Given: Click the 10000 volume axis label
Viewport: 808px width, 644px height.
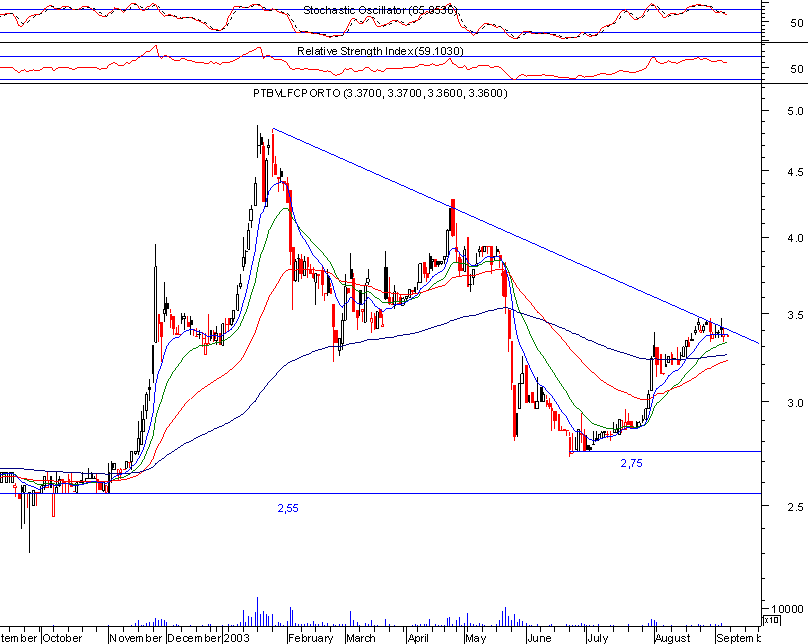Looking at the screenshot, I should pos(787,609).
